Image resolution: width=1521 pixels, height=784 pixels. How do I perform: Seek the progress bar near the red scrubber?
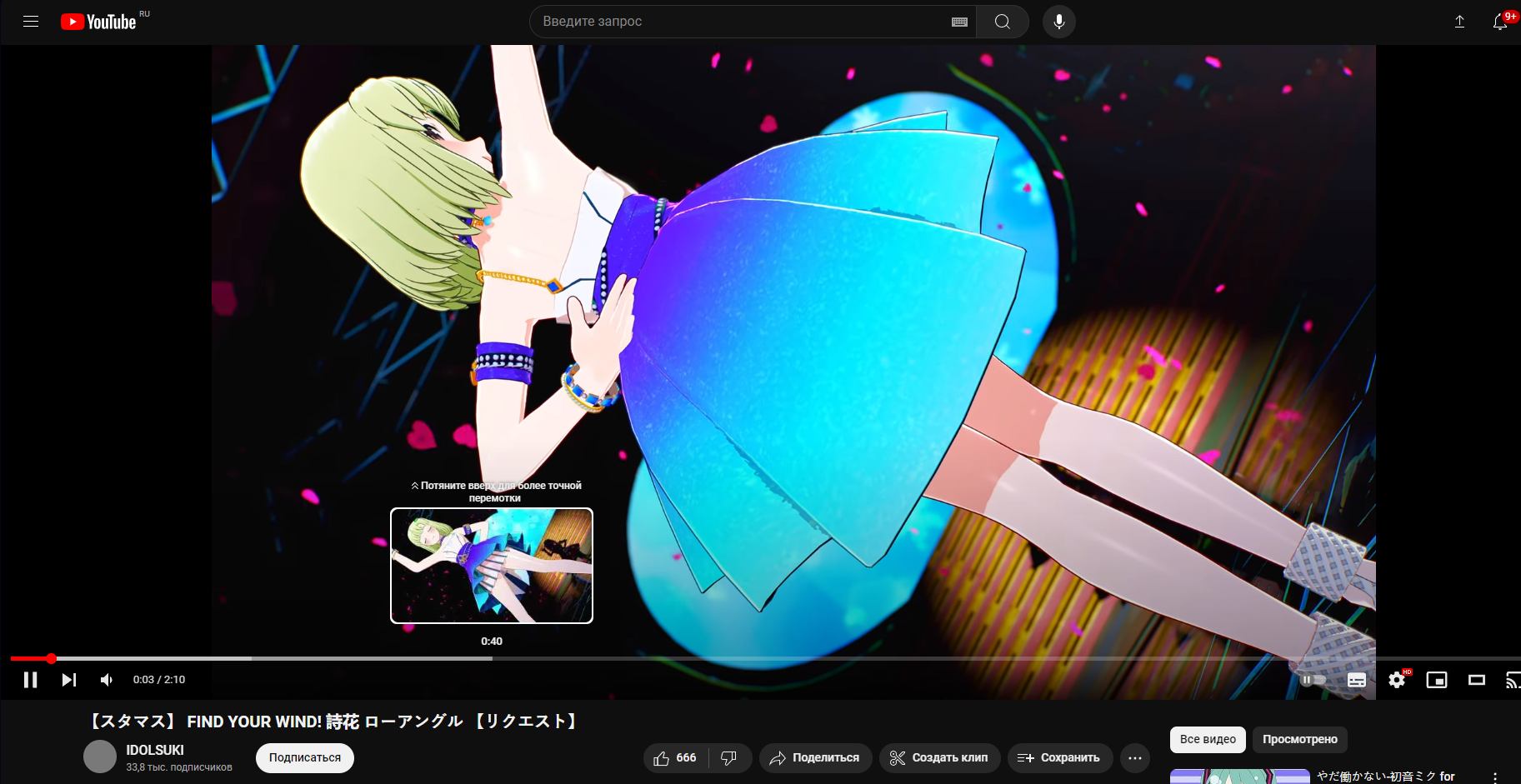click(x=52, y=658)
